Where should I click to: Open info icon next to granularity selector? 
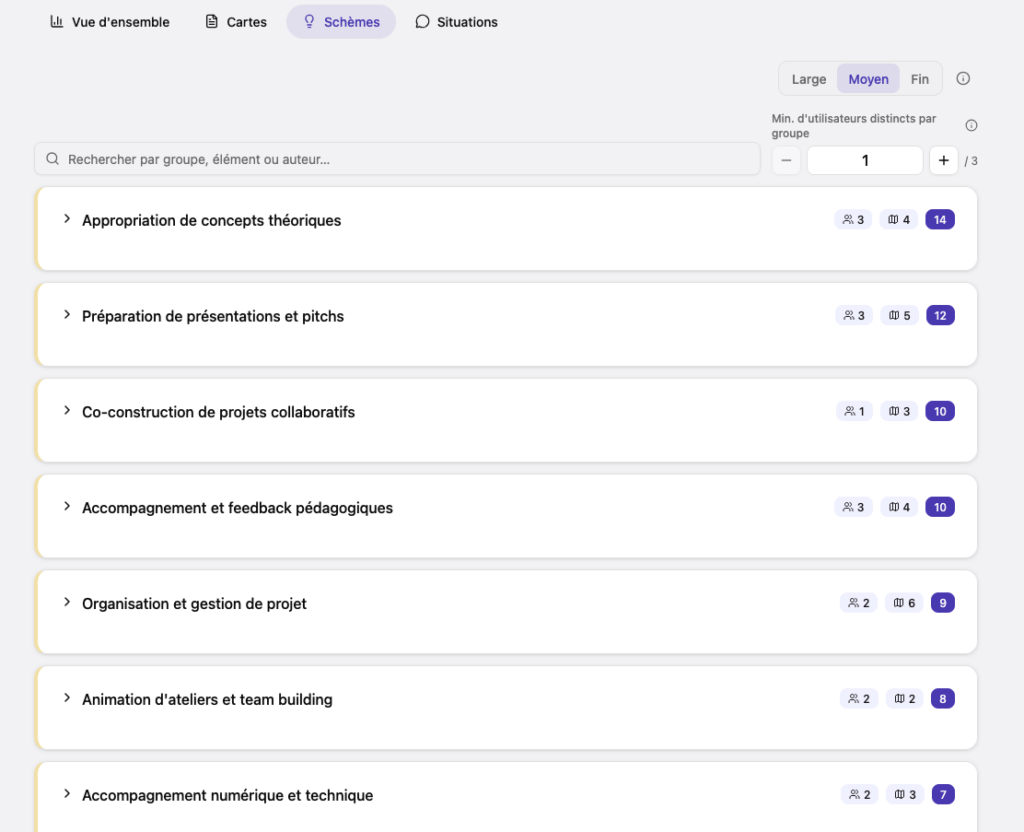[963, 78]
